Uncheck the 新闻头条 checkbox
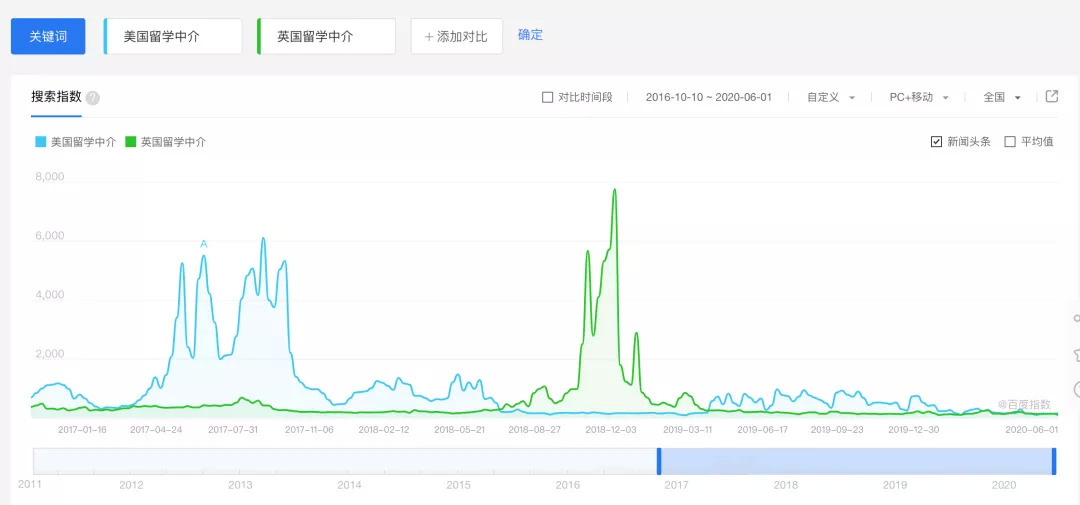This screenshot has height=505, width=1080. 936,142
